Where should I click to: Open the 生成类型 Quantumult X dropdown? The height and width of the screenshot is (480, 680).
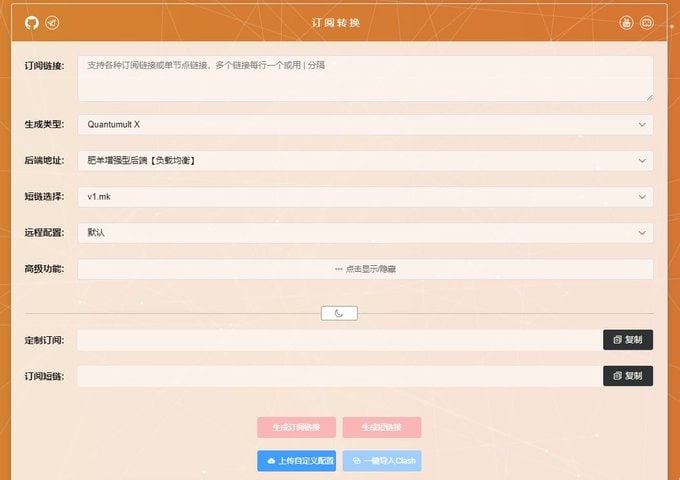[365, 124]
